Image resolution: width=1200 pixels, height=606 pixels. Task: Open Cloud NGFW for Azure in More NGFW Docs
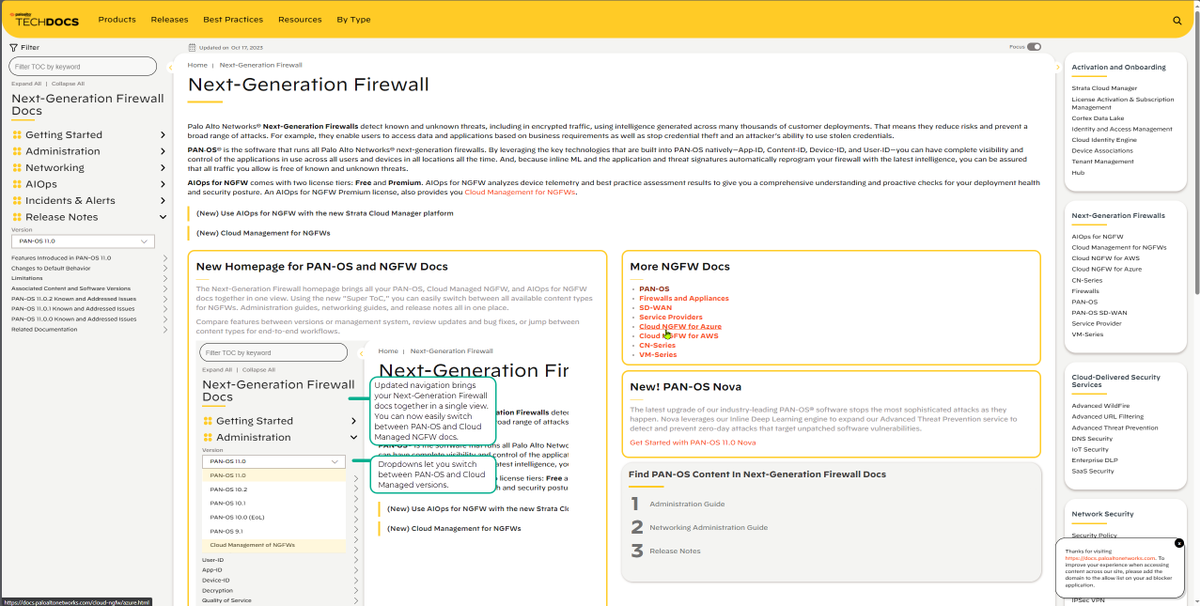click(x=680, y=327)
